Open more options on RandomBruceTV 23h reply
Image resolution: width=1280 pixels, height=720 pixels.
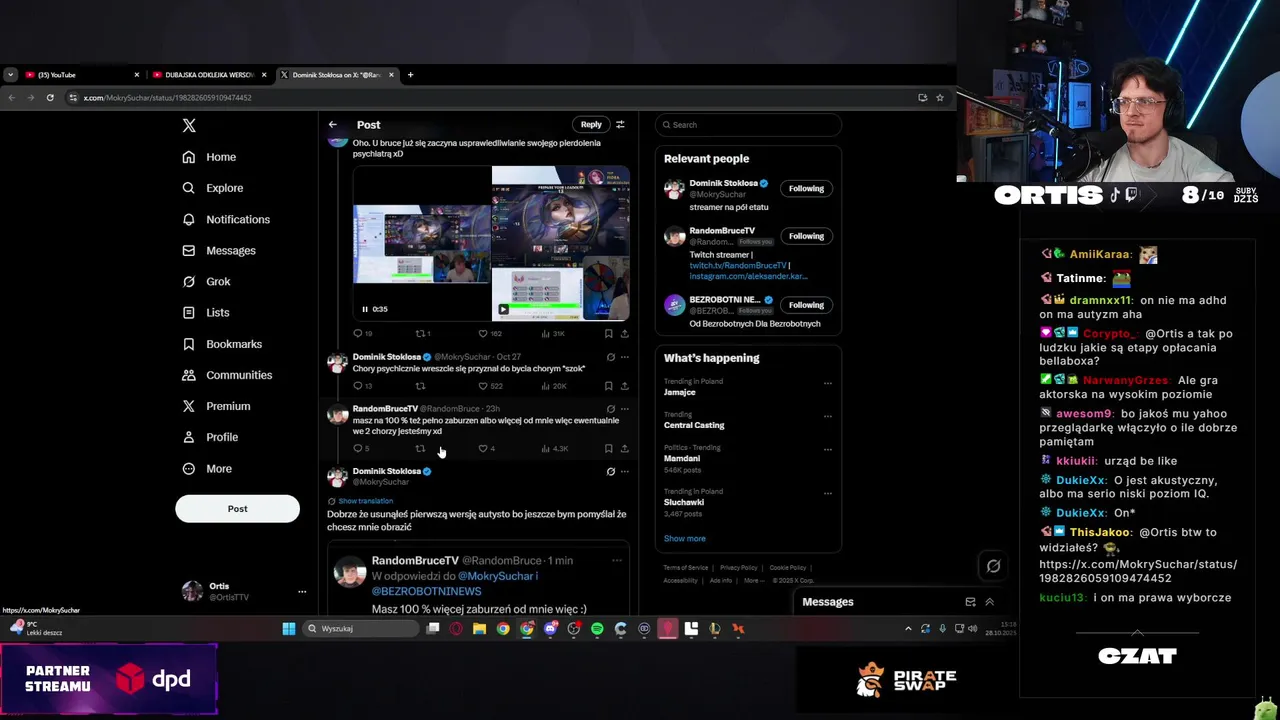point(625,409)
